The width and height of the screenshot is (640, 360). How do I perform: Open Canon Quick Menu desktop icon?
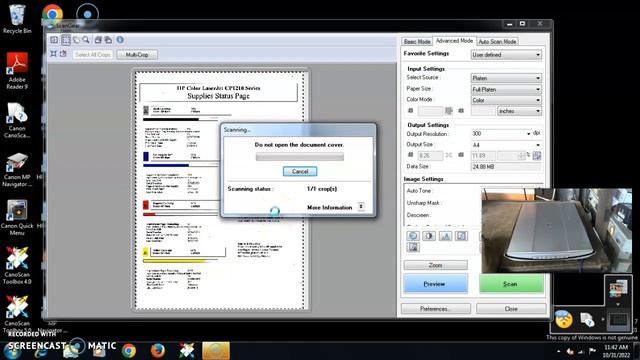(17, 218)
